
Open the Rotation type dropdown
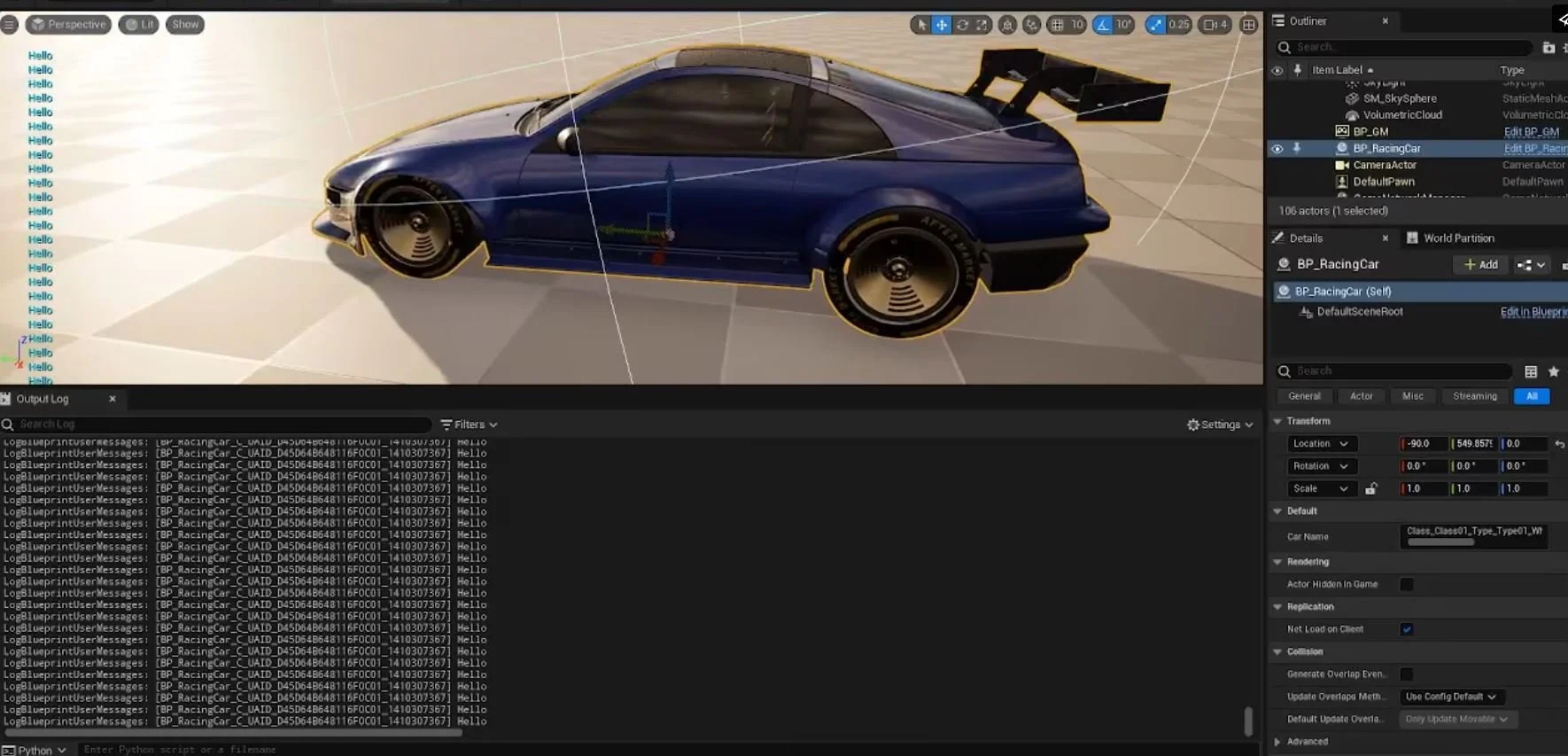click(x=1320, y=466)
